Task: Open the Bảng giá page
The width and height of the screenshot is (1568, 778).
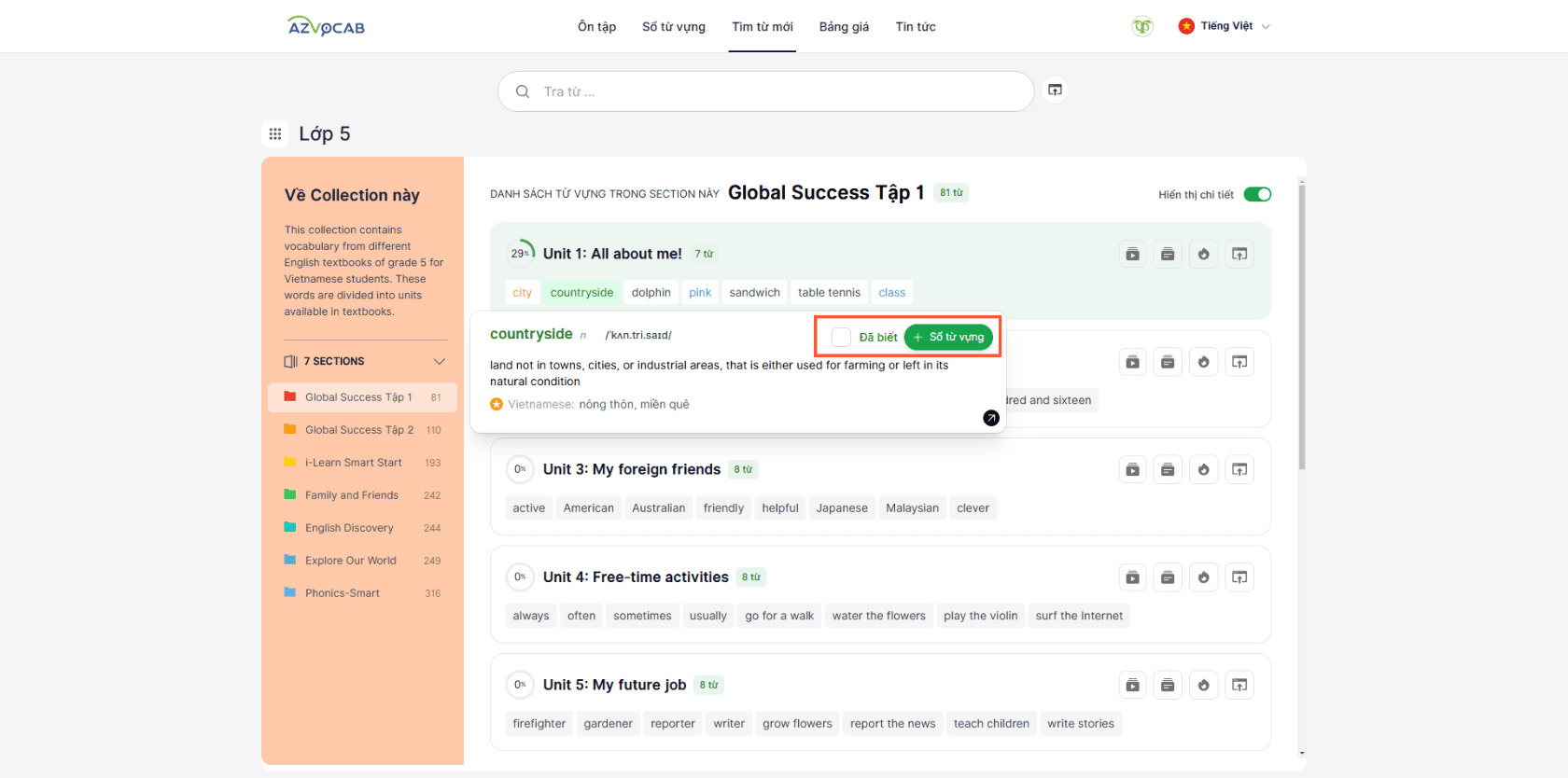Action: (844, 26)
